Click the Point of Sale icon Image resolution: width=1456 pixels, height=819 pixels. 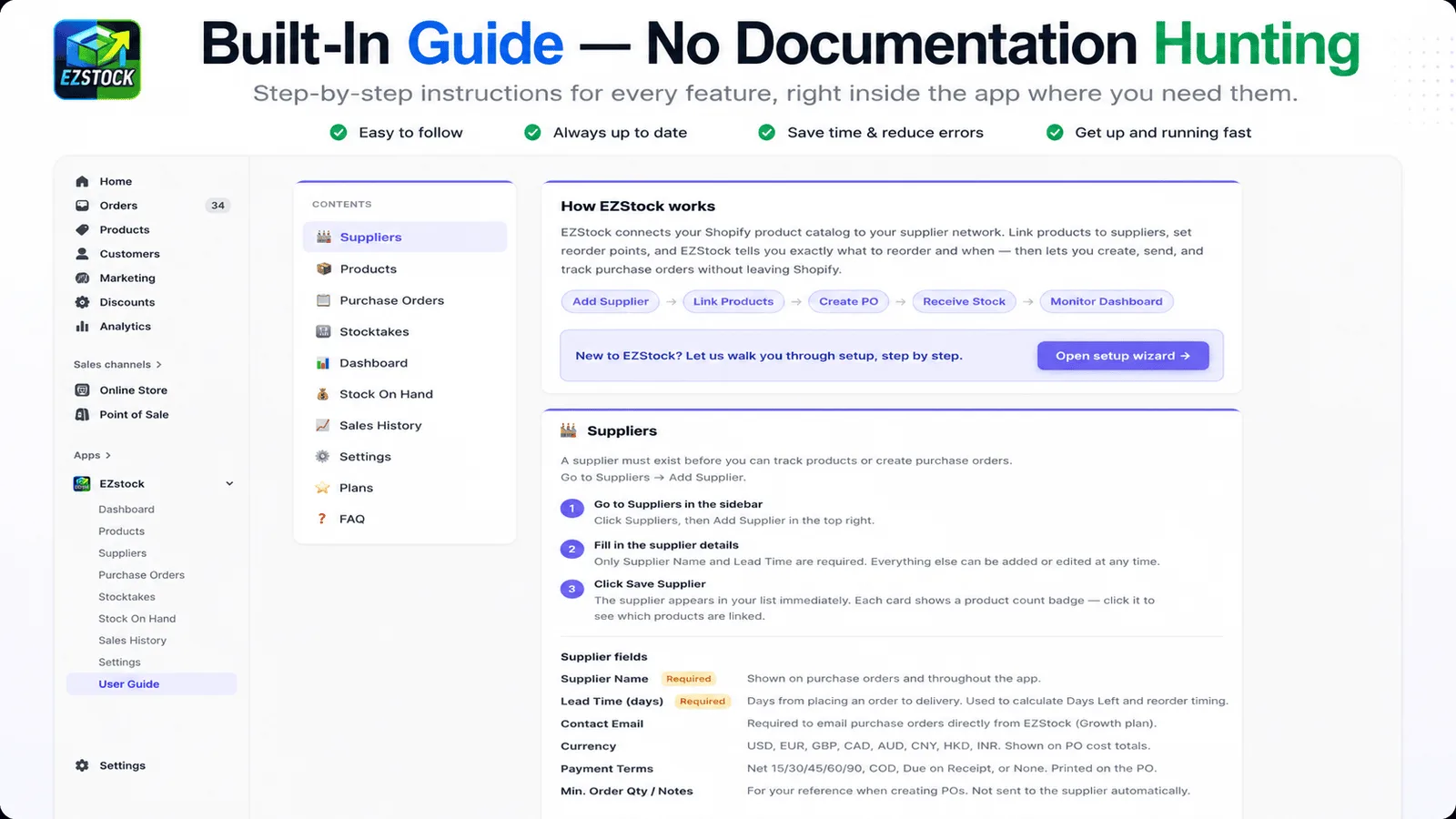[82, 414]
